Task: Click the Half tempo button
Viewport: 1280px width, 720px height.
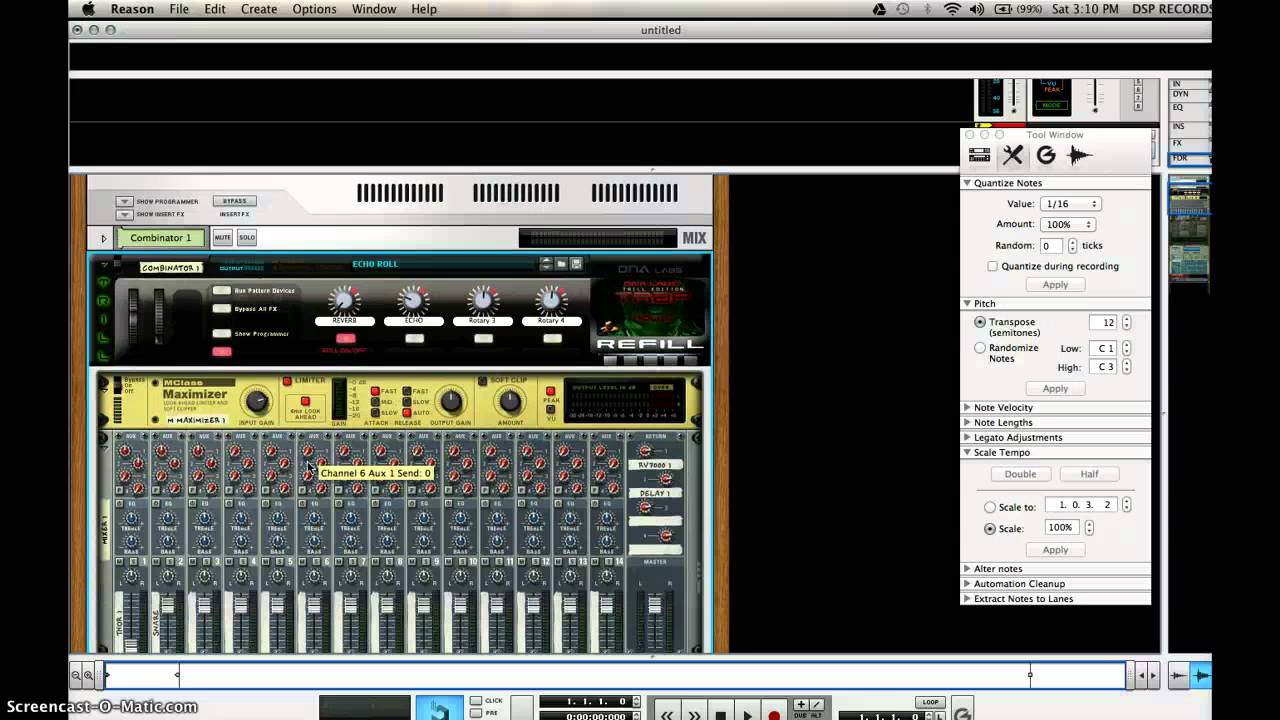Action: 1089,474
